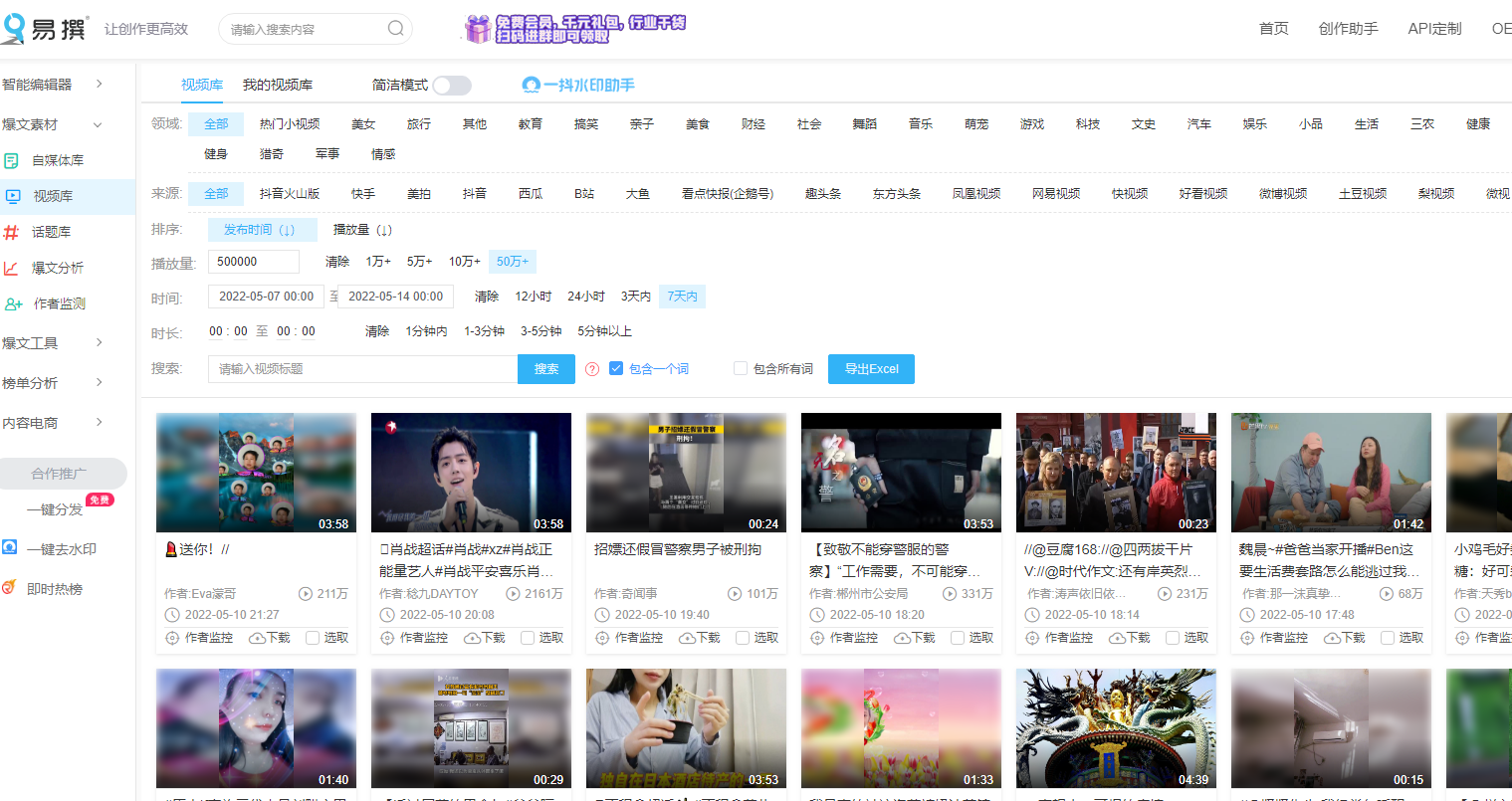This screenshot has height=801, width=1512.
Task: Open the 作者监测 person-plus icon
Action: click(14, 303)
